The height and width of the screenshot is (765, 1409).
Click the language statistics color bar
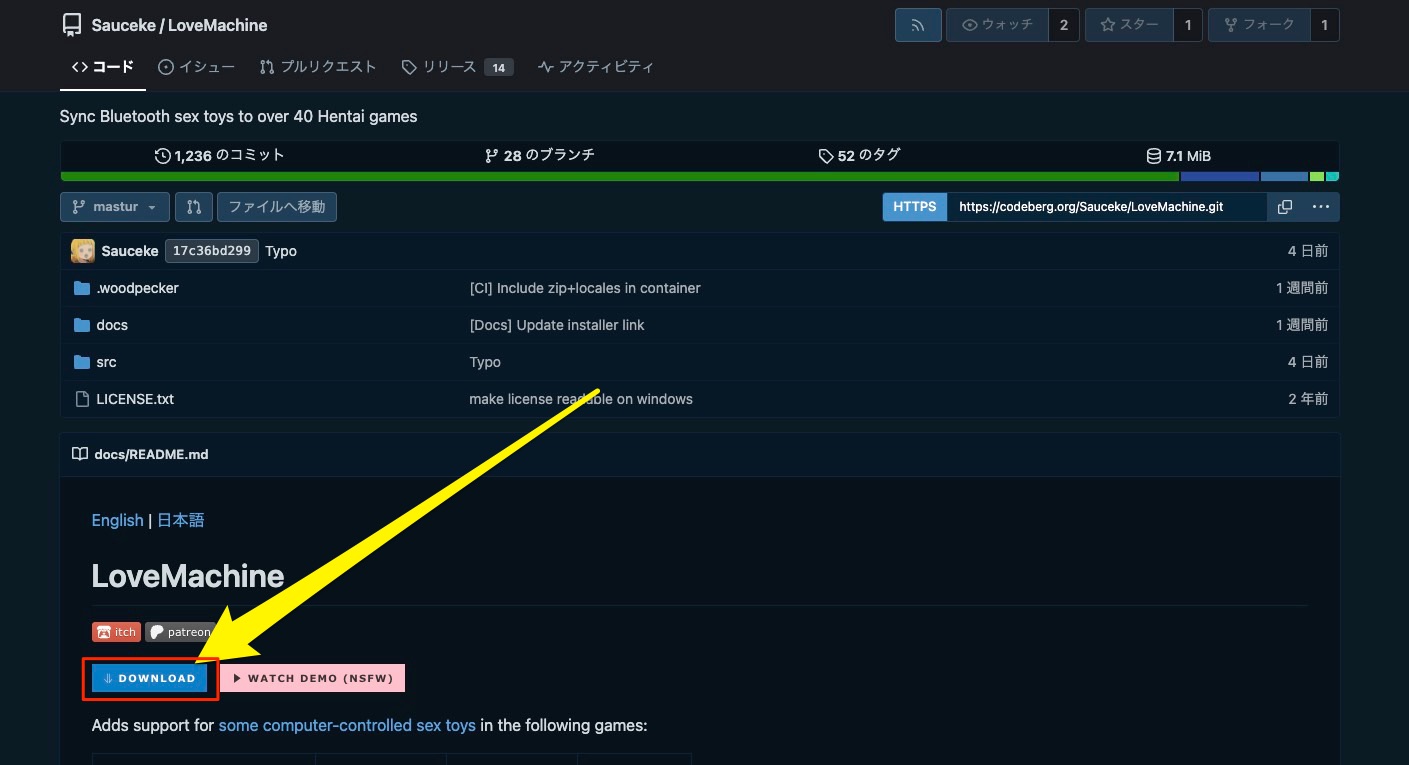coord(700,177)
